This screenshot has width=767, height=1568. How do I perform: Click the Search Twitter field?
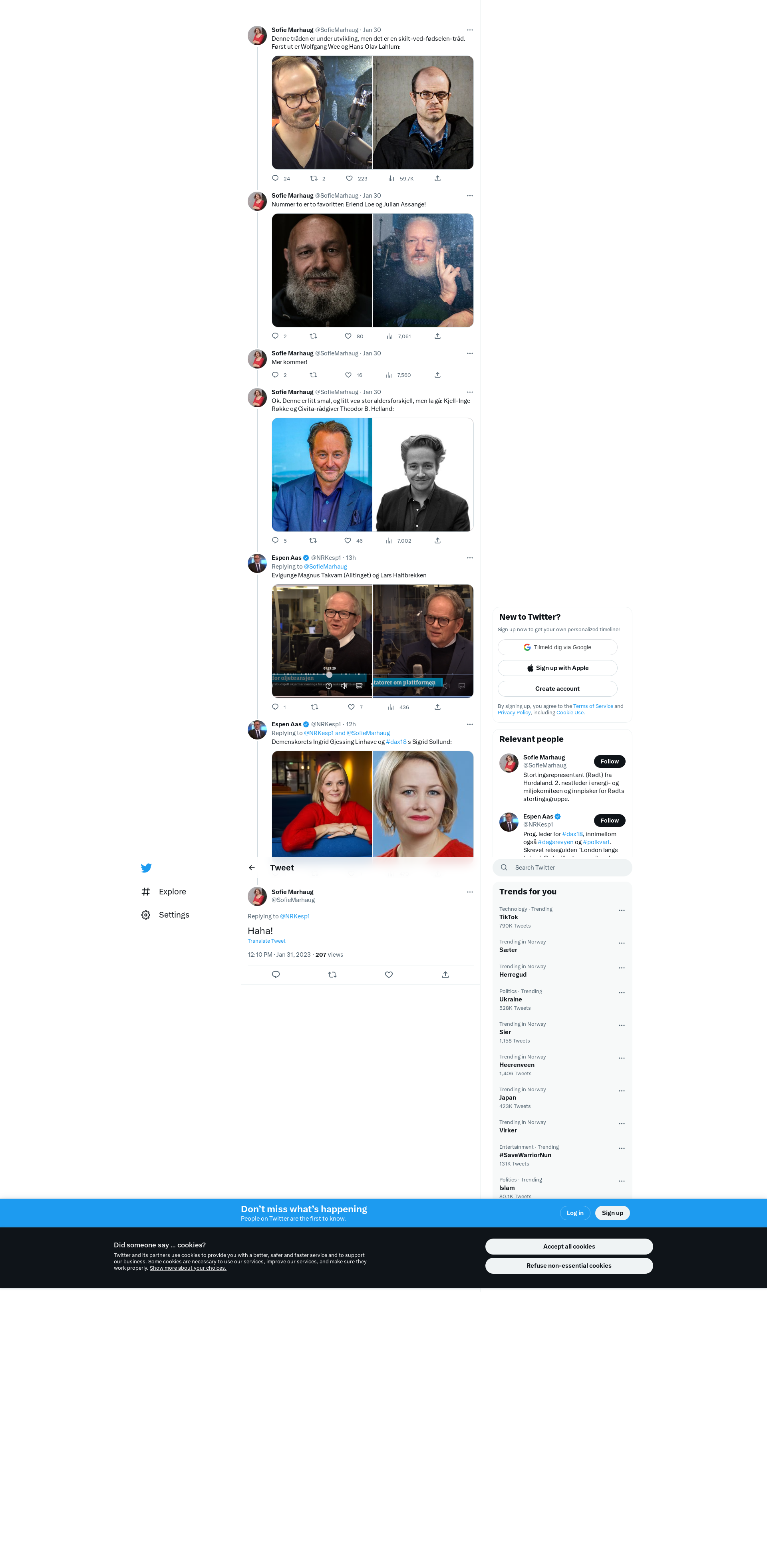[562, 868]
